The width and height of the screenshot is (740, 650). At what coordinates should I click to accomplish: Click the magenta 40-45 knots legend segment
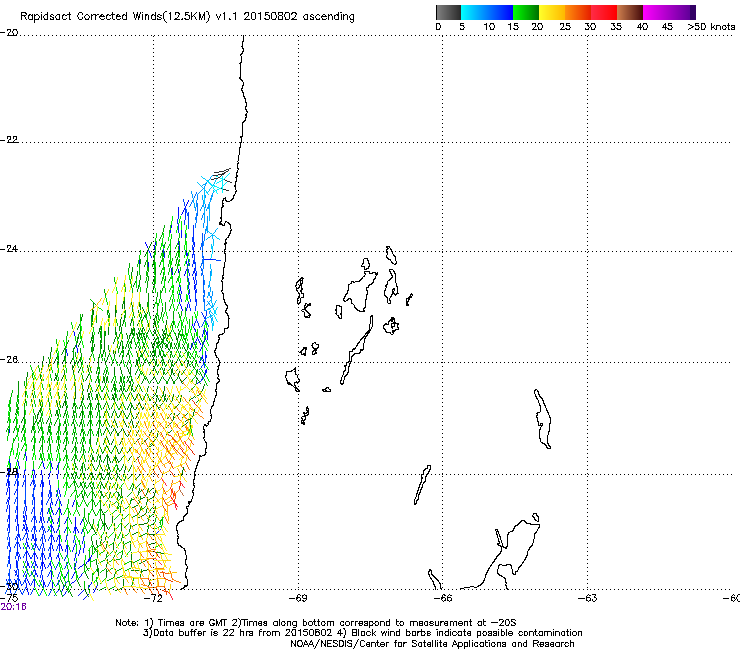[656, 12]
